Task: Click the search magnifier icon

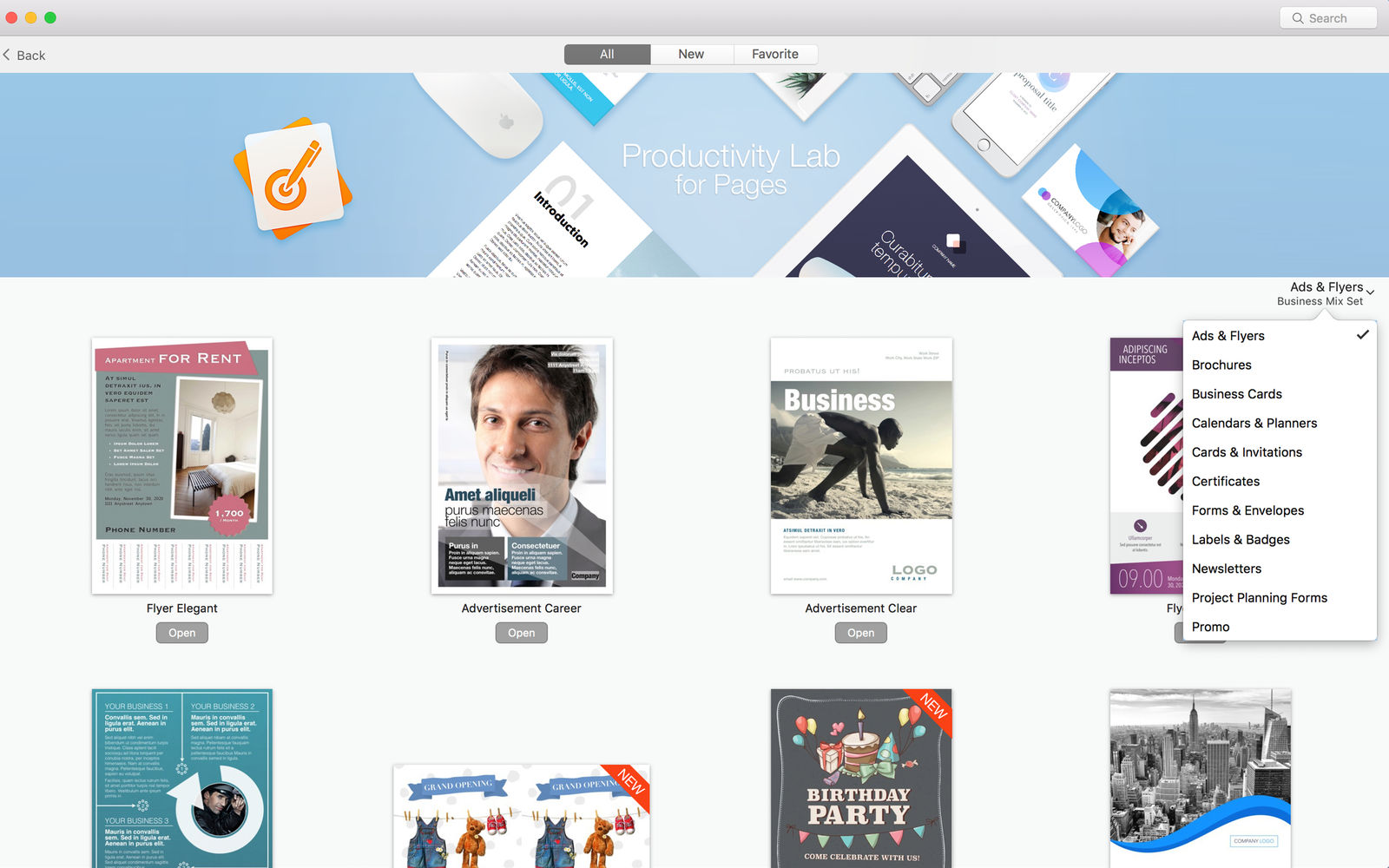Action: [x=1298, y=18]
